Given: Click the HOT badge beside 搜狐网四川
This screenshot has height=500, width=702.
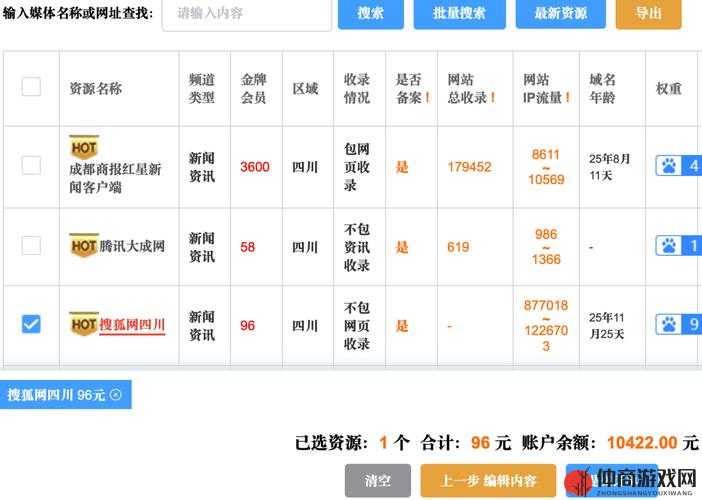Looking at the screenshot, I should pyautogui.click(x=84, y=324).
